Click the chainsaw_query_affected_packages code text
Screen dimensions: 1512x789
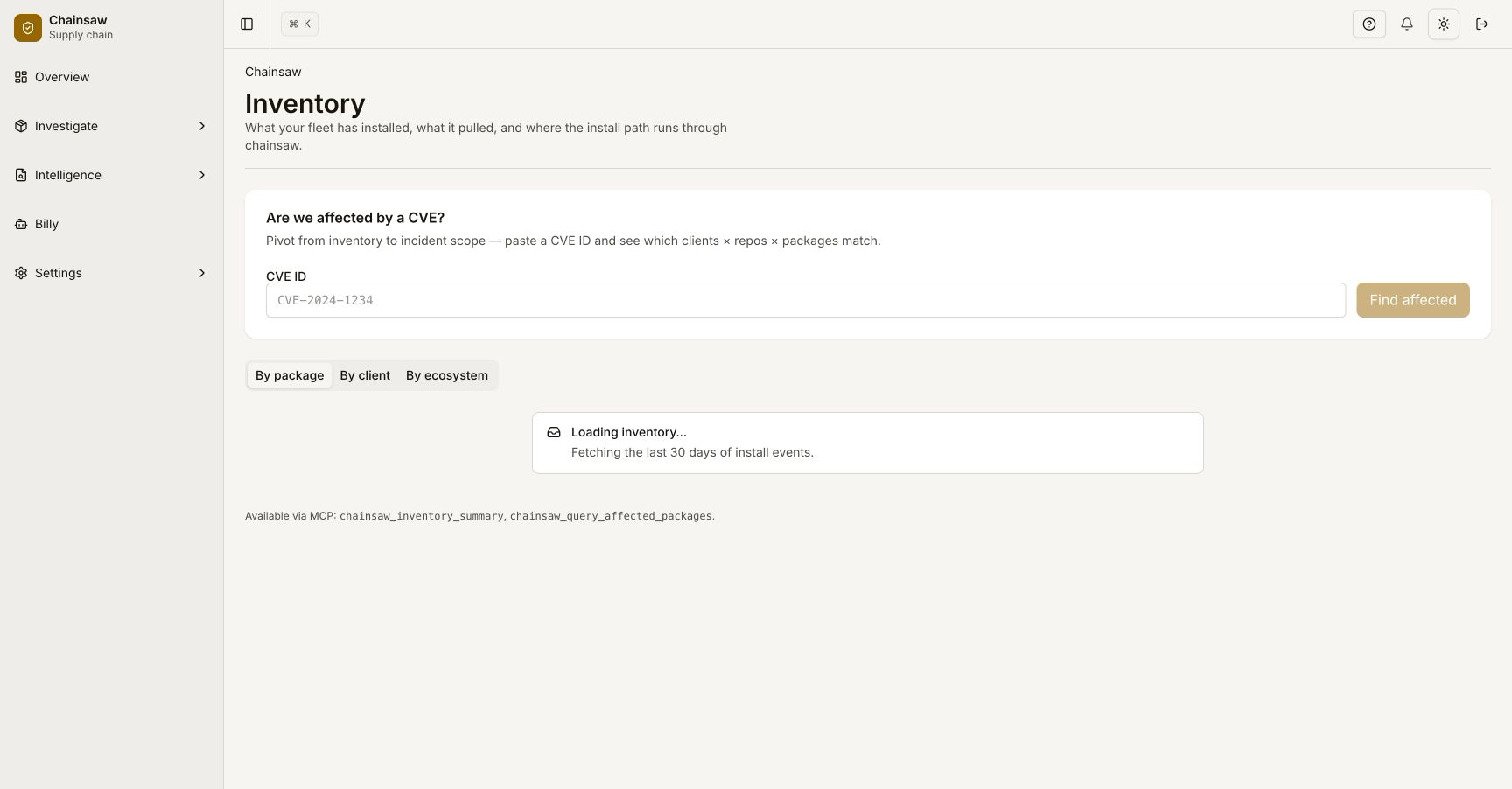pyautogui.click(x=611, y=516)
